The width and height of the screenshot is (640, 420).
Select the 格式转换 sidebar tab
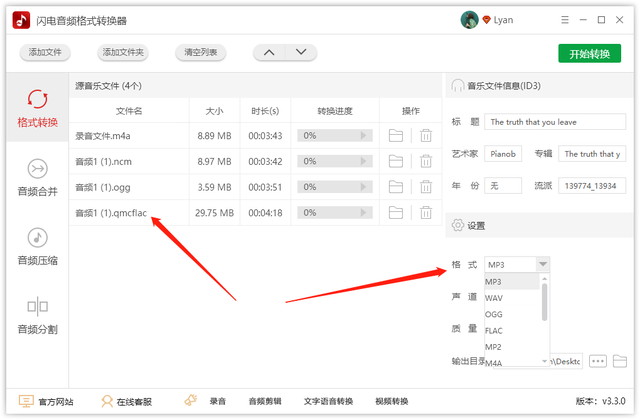(x=38, y=107)
